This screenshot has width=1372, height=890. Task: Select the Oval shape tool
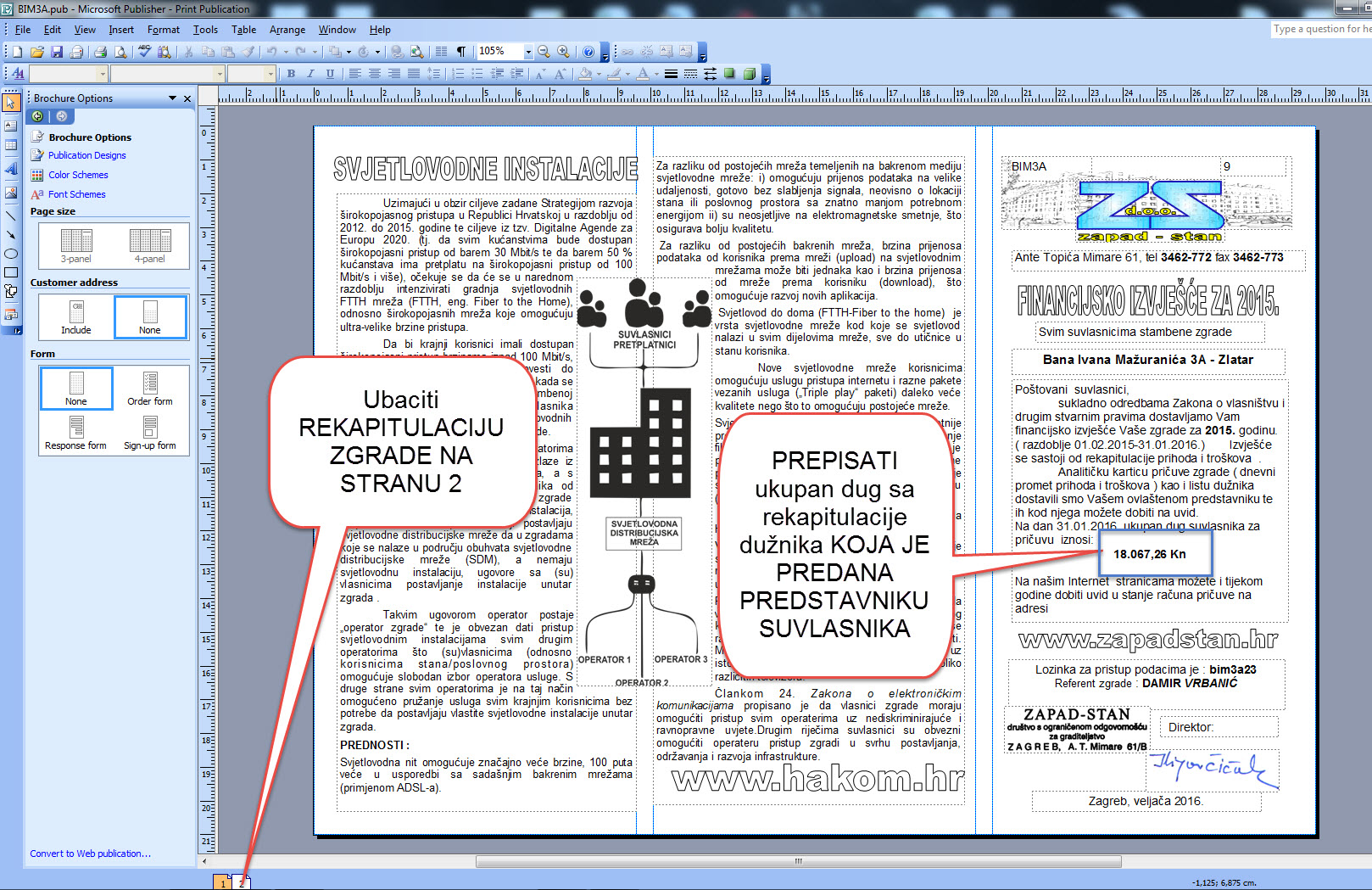tap(10, 254)
